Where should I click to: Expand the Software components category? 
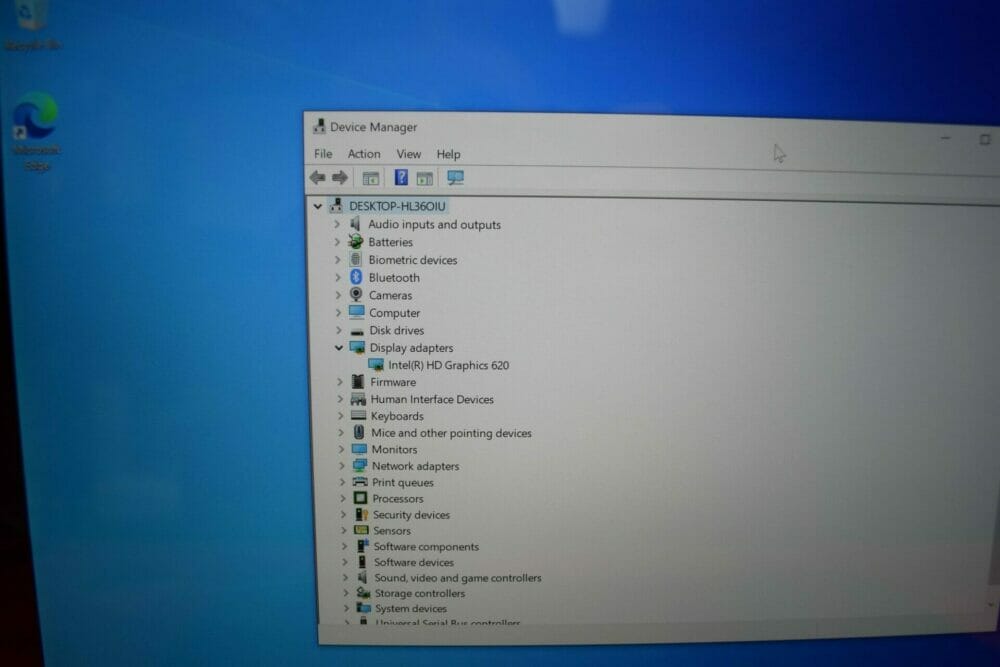click(344, 546)
